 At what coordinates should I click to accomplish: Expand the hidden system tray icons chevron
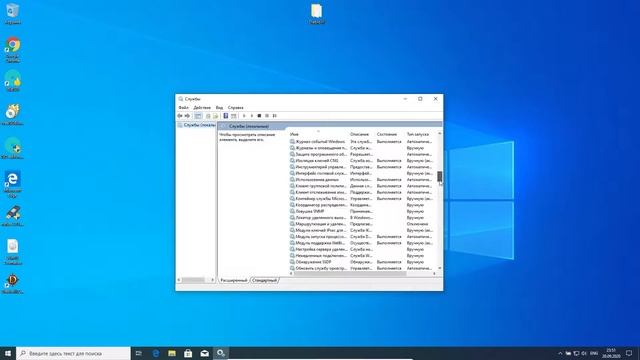[x=560, y=353]
